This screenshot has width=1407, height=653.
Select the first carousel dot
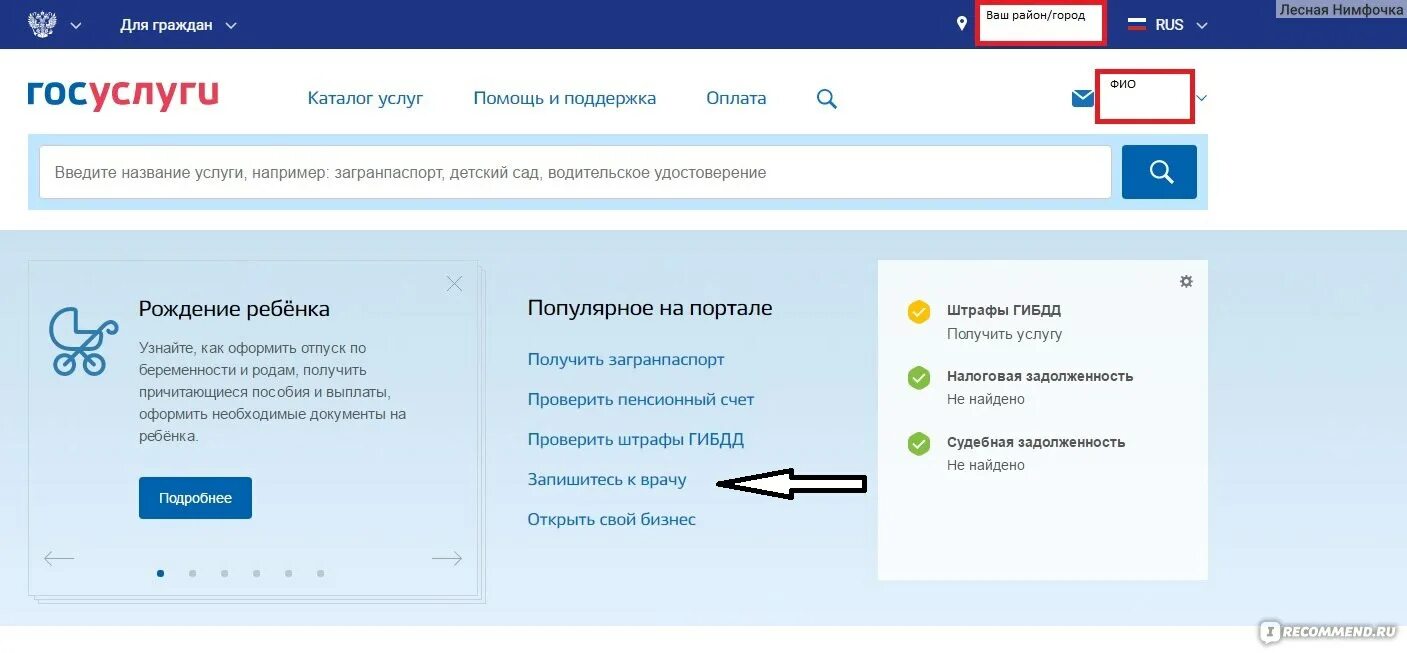pos(160,573)
